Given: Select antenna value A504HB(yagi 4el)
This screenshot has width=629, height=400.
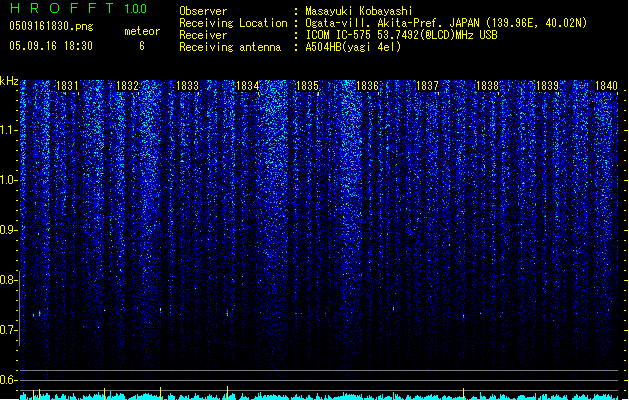Looking at the screenshot, I should click(x=353, y=47).
